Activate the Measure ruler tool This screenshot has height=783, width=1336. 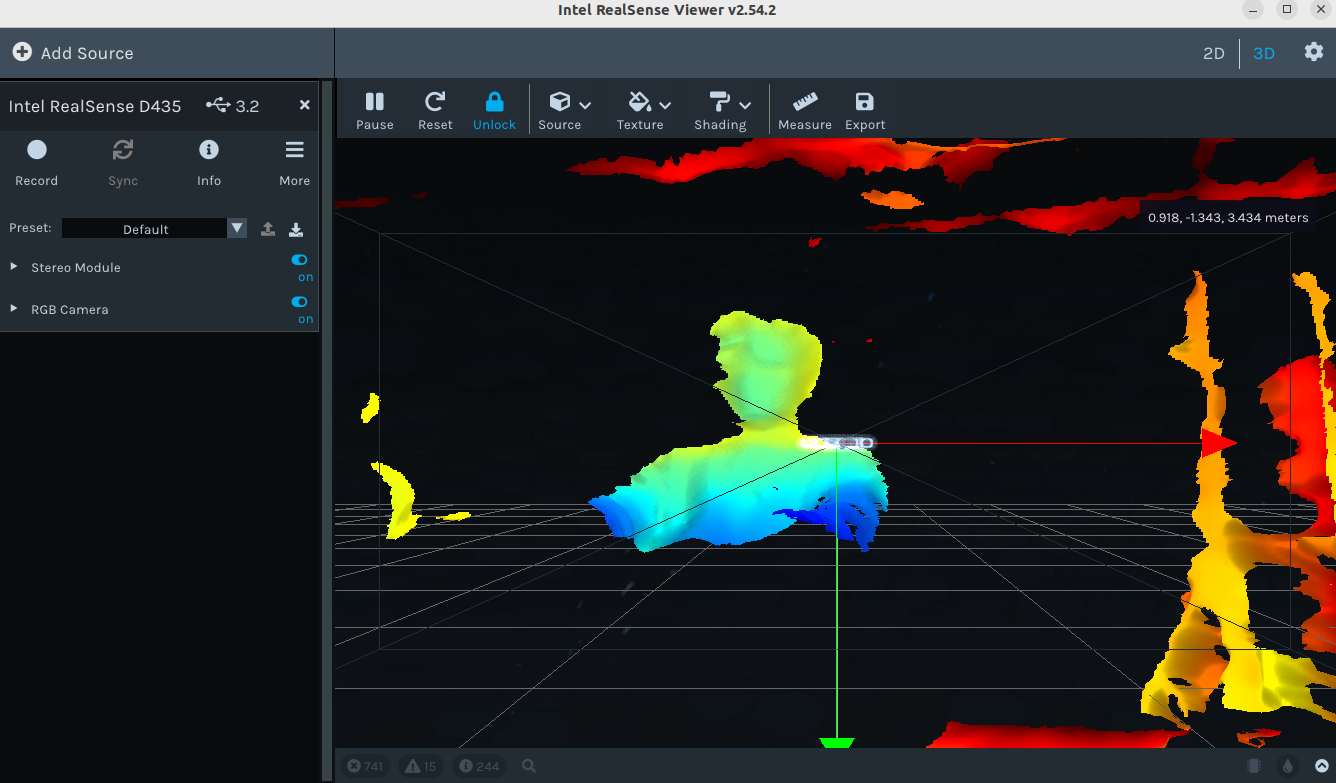(x=805, y=110)
